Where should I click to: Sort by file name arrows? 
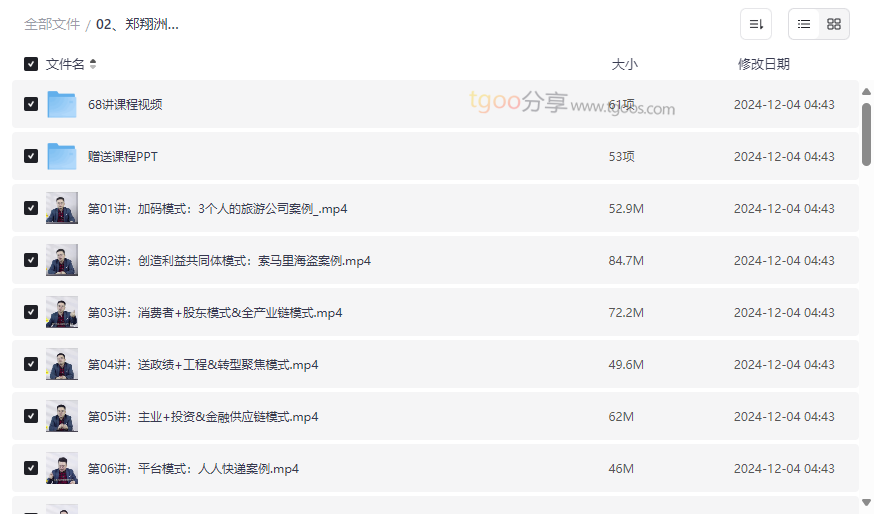(93, 64)
